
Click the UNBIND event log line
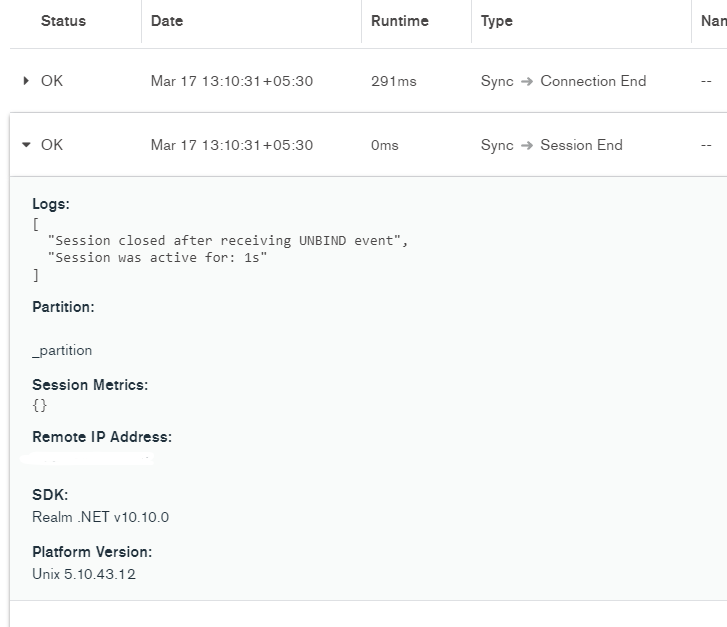tap(228, 241)
